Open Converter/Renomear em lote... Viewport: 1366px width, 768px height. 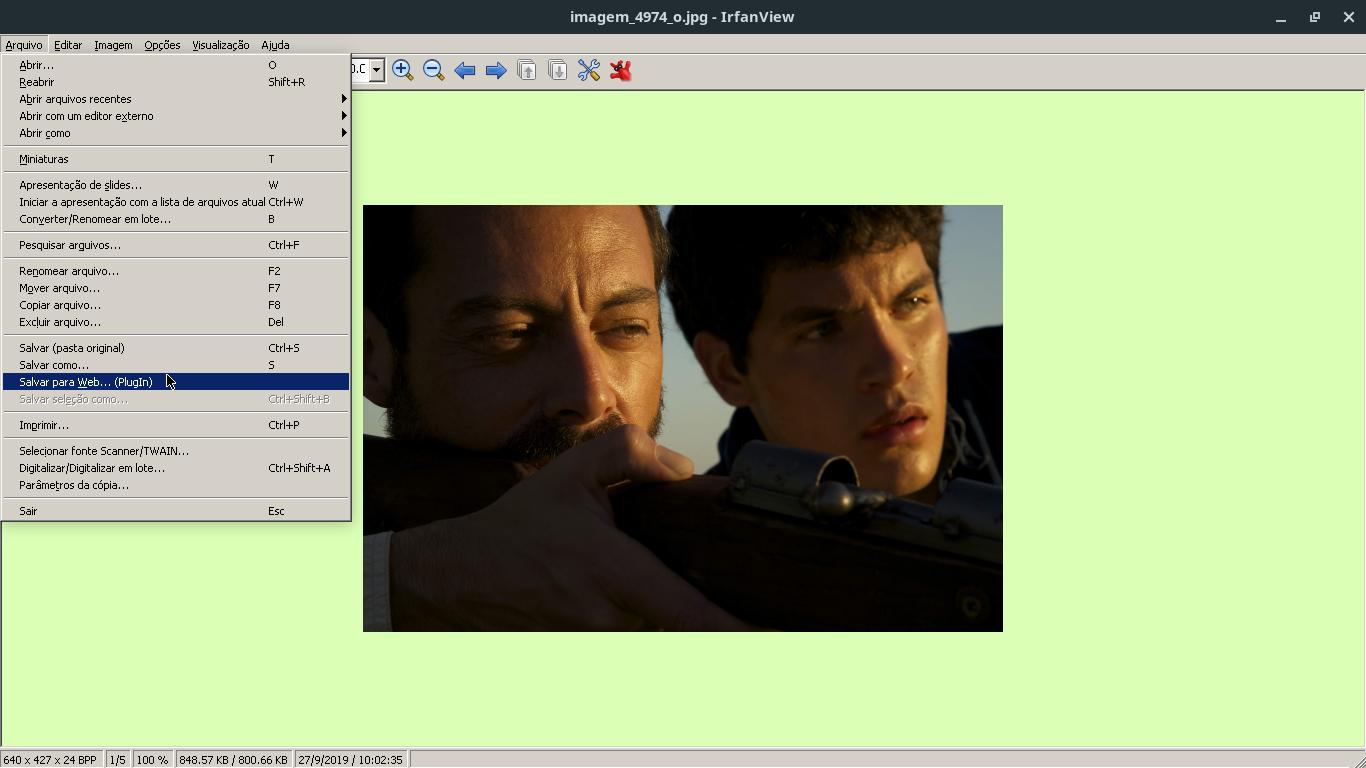point(176,219)
